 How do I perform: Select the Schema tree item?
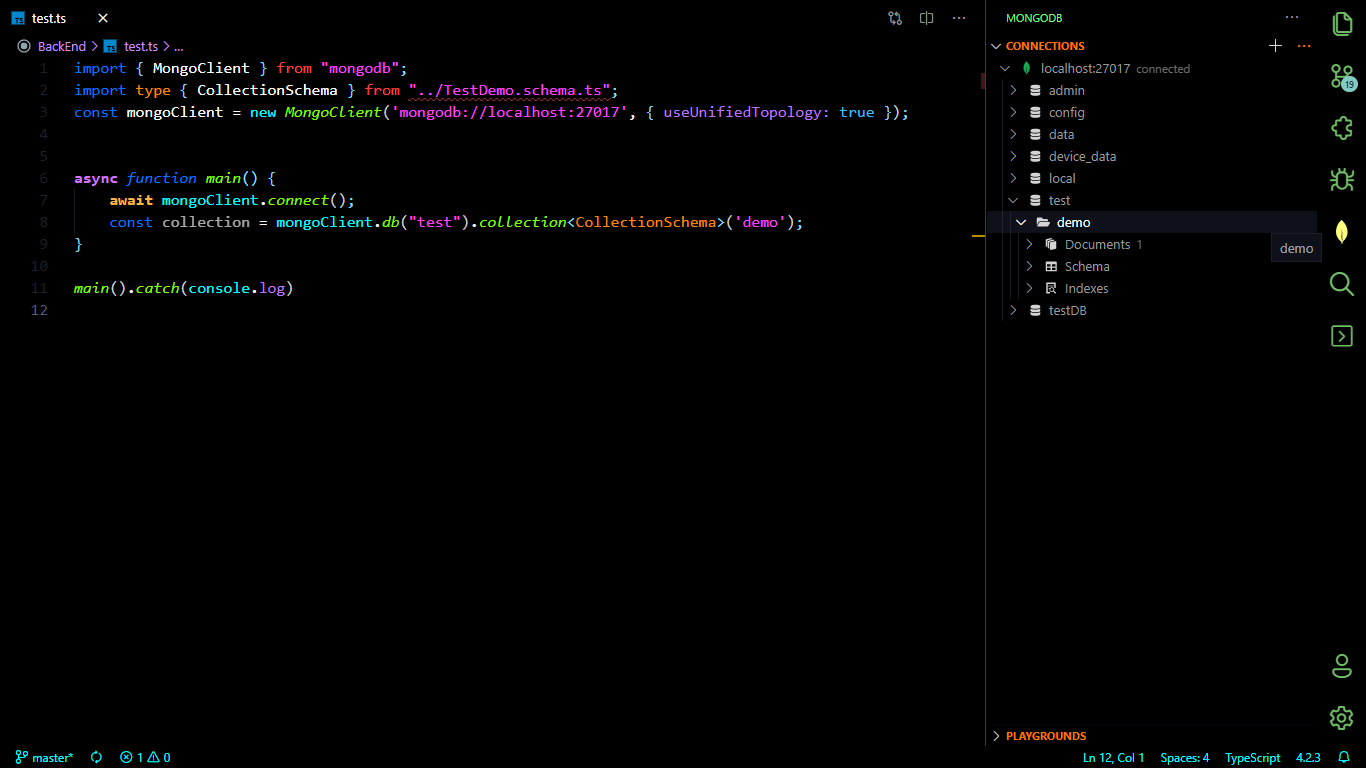point(1152,266)
